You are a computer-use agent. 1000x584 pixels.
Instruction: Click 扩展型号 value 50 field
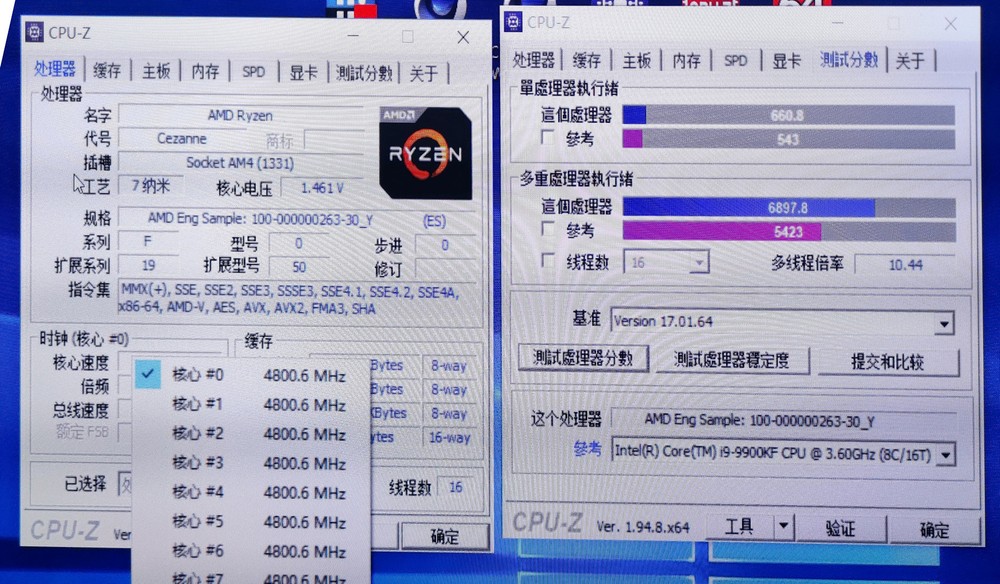point(299,266)
